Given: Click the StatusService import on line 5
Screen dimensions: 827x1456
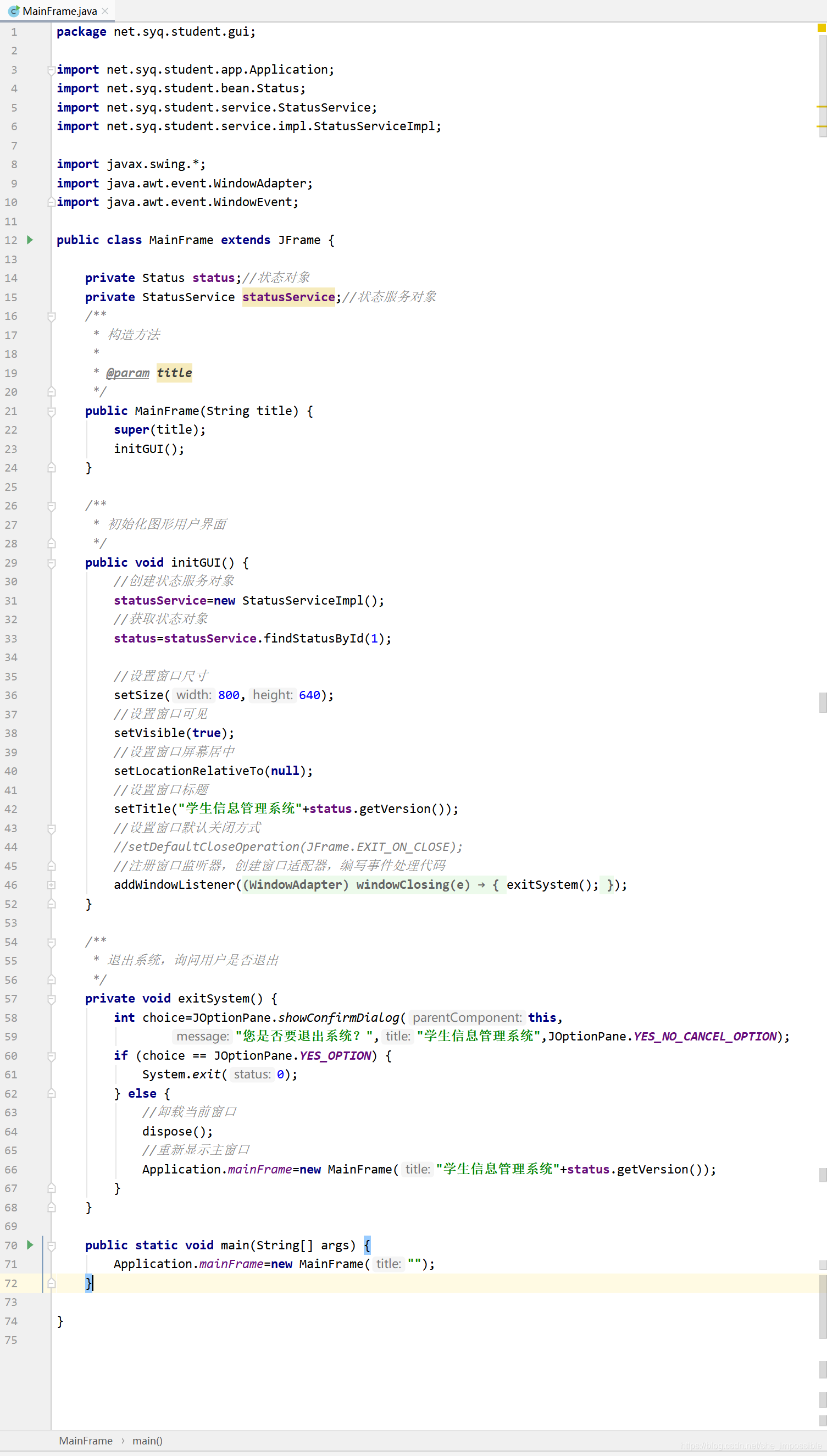Looking at the screenshot, I should (x=217, y=107).
